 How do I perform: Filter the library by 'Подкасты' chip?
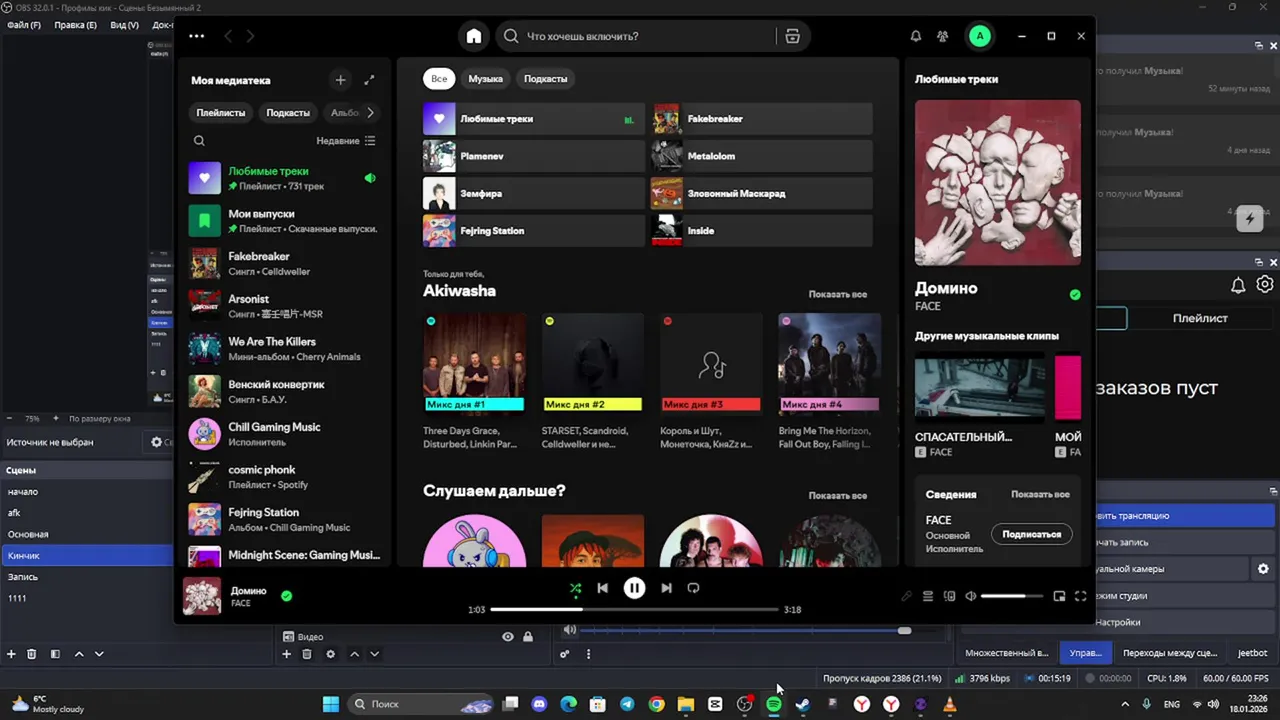[288, 113]
